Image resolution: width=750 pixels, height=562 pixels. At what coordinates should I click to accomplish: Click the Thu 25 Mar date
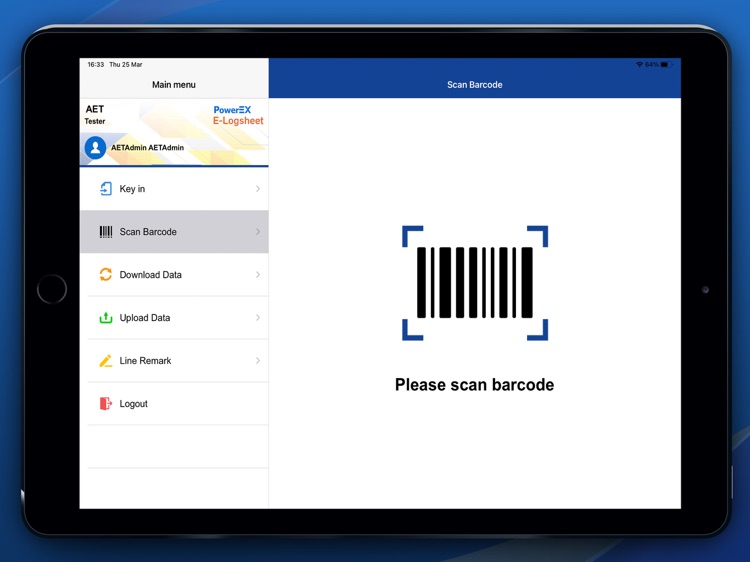[x=126, y=65]
